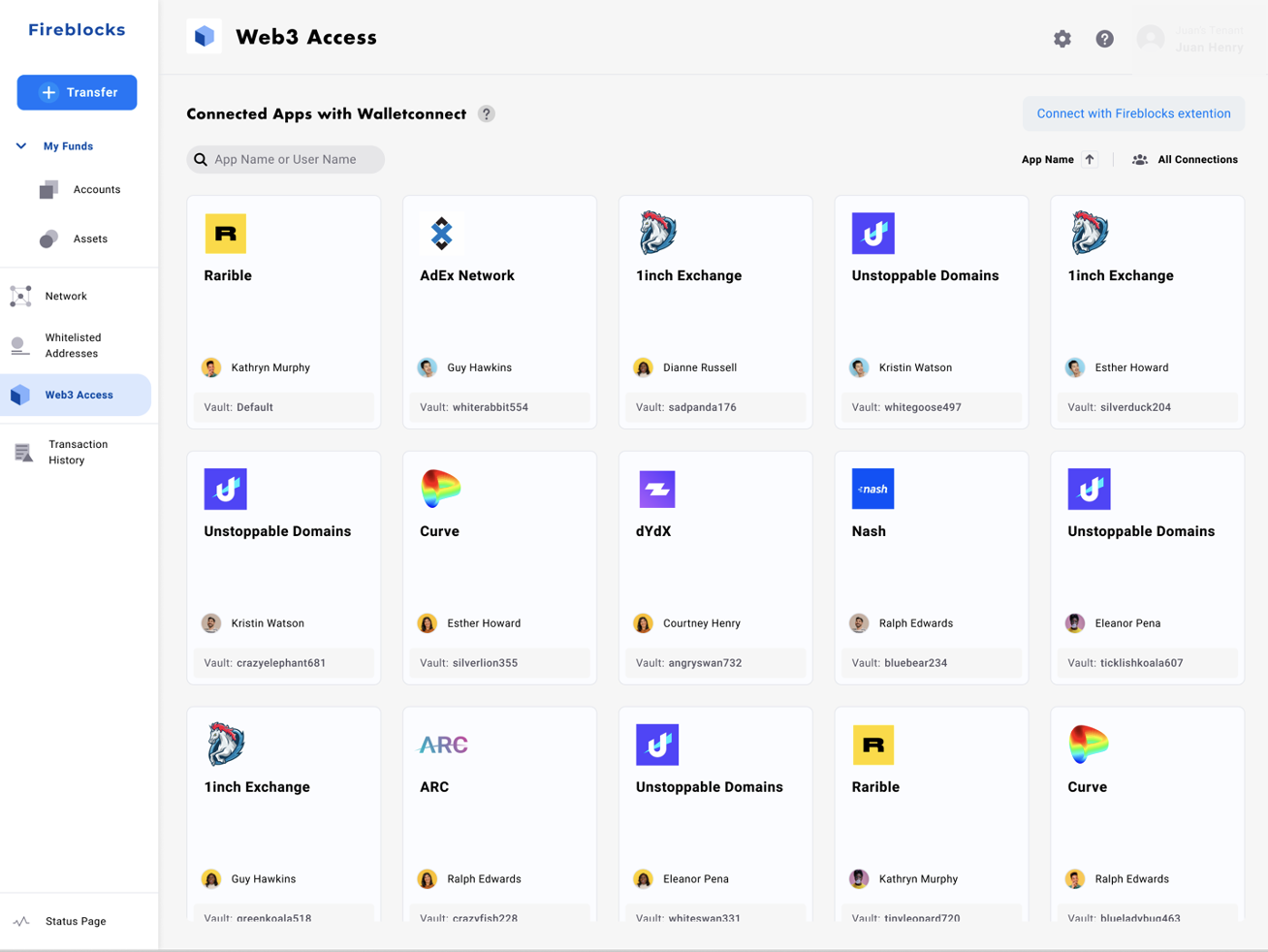Viewport: 1268px width, 952px height.
Task: Click Courtney Henry's avatar on the dYdX card
Action: click(643, 623)
